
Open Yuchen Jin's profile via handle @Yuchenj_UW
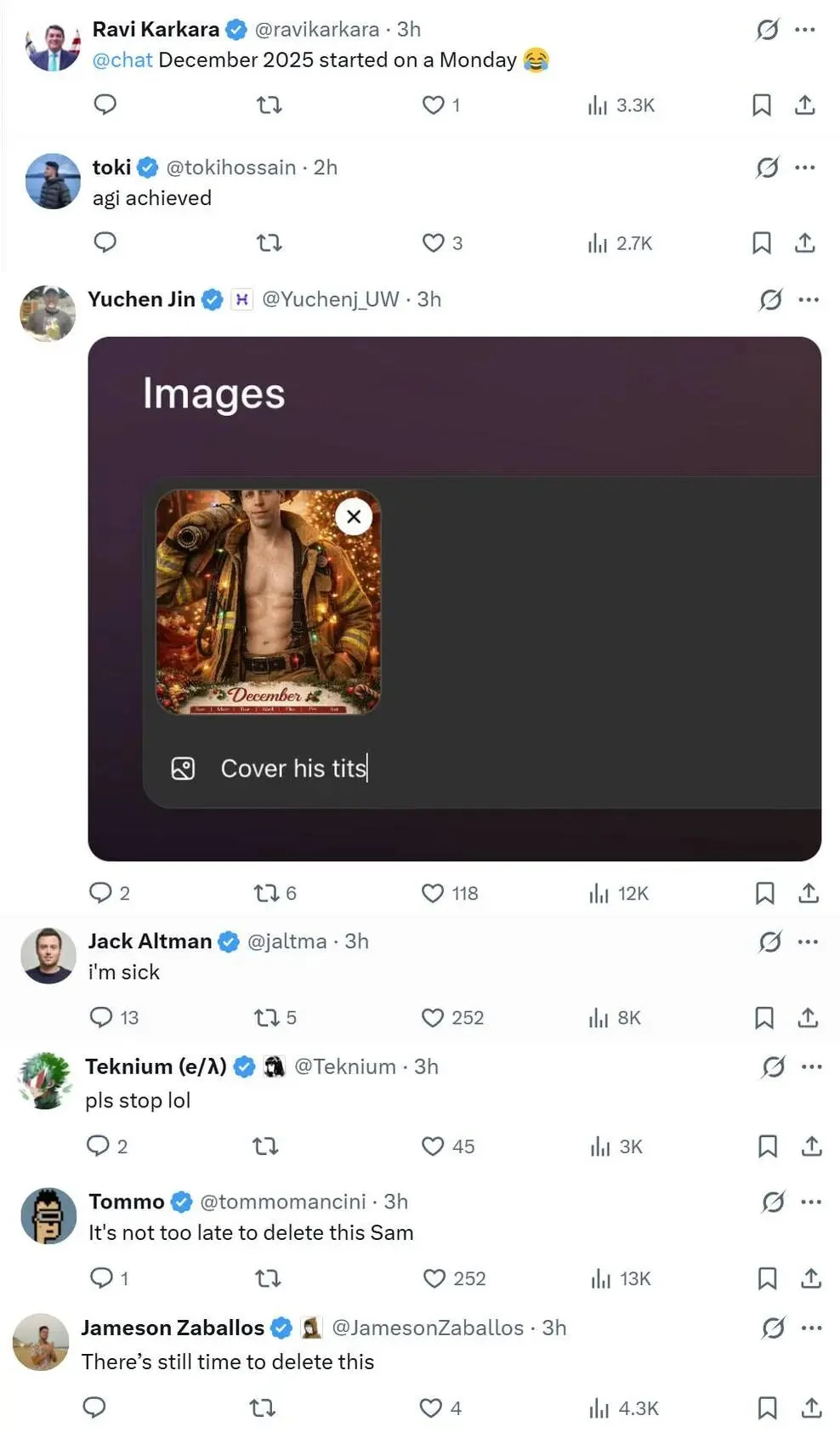click(x=330, y=299)
